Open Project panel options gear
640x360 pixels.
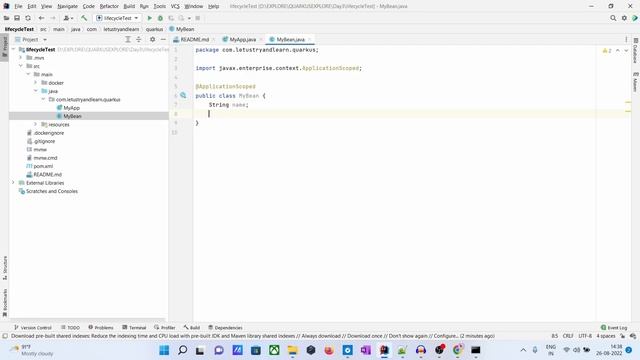[x=152, y=39]
